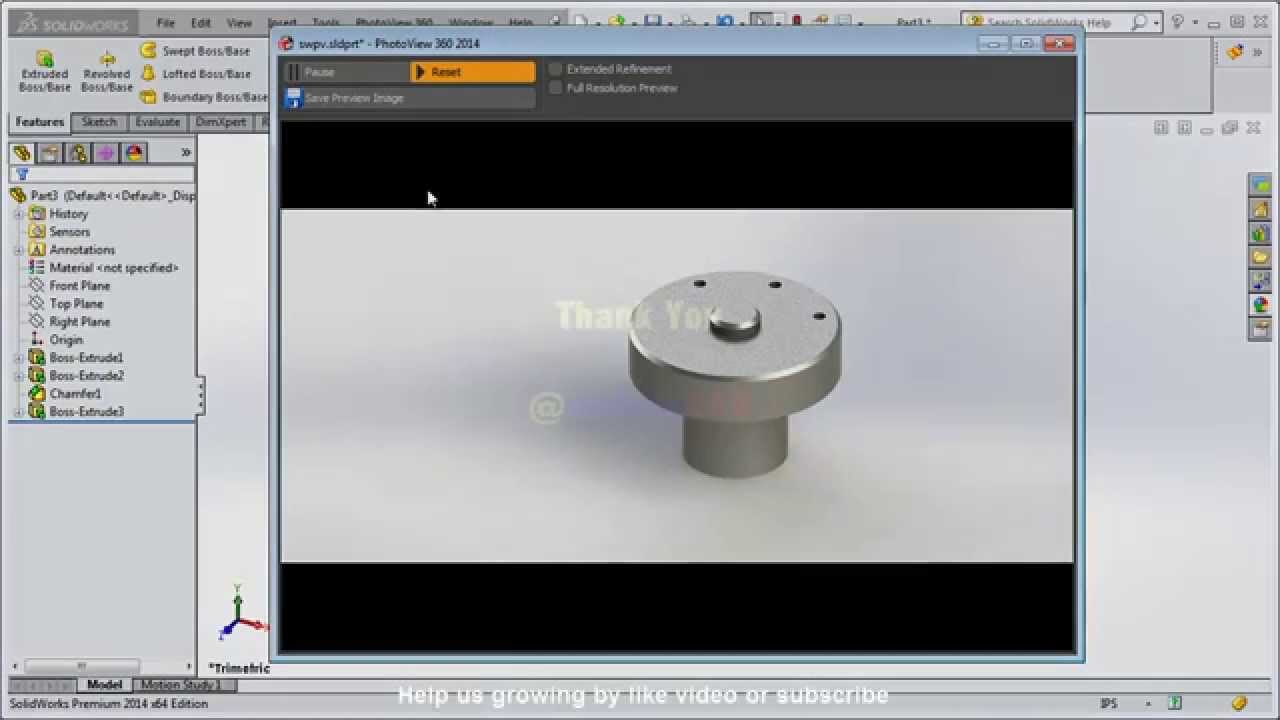Pause the PhotoView preview render
Viewport: 1280px width, 720px height.
[x=346, y=72]
